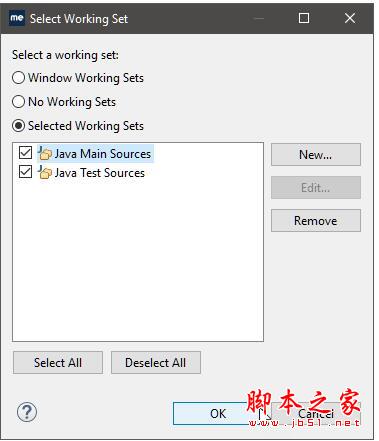Click the MyEclipse 'me' title bar icon

click(17, 18)
